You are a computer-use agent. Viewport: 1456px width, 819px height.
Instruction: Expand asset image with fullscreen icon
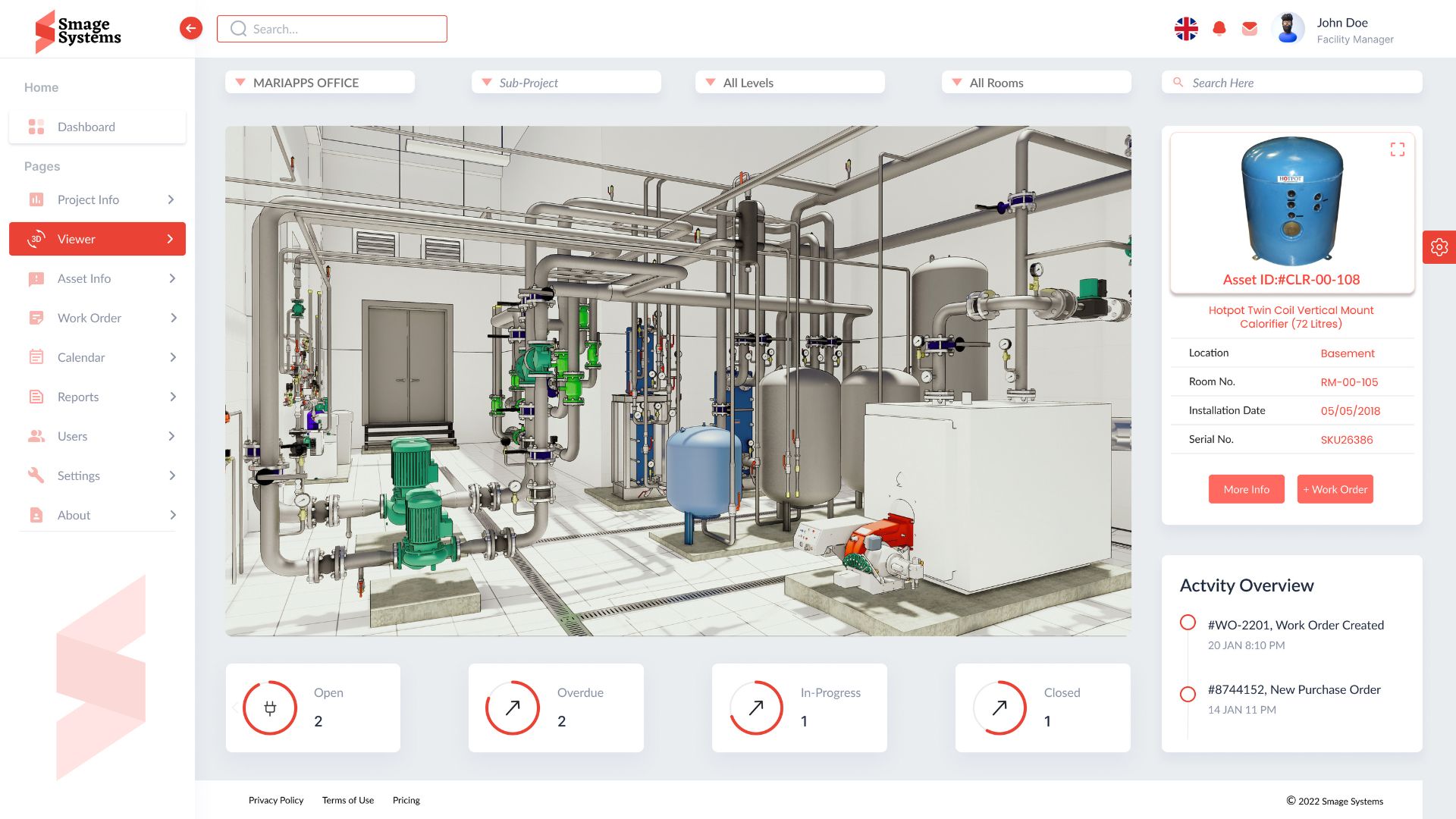(x=1397, y=149)
